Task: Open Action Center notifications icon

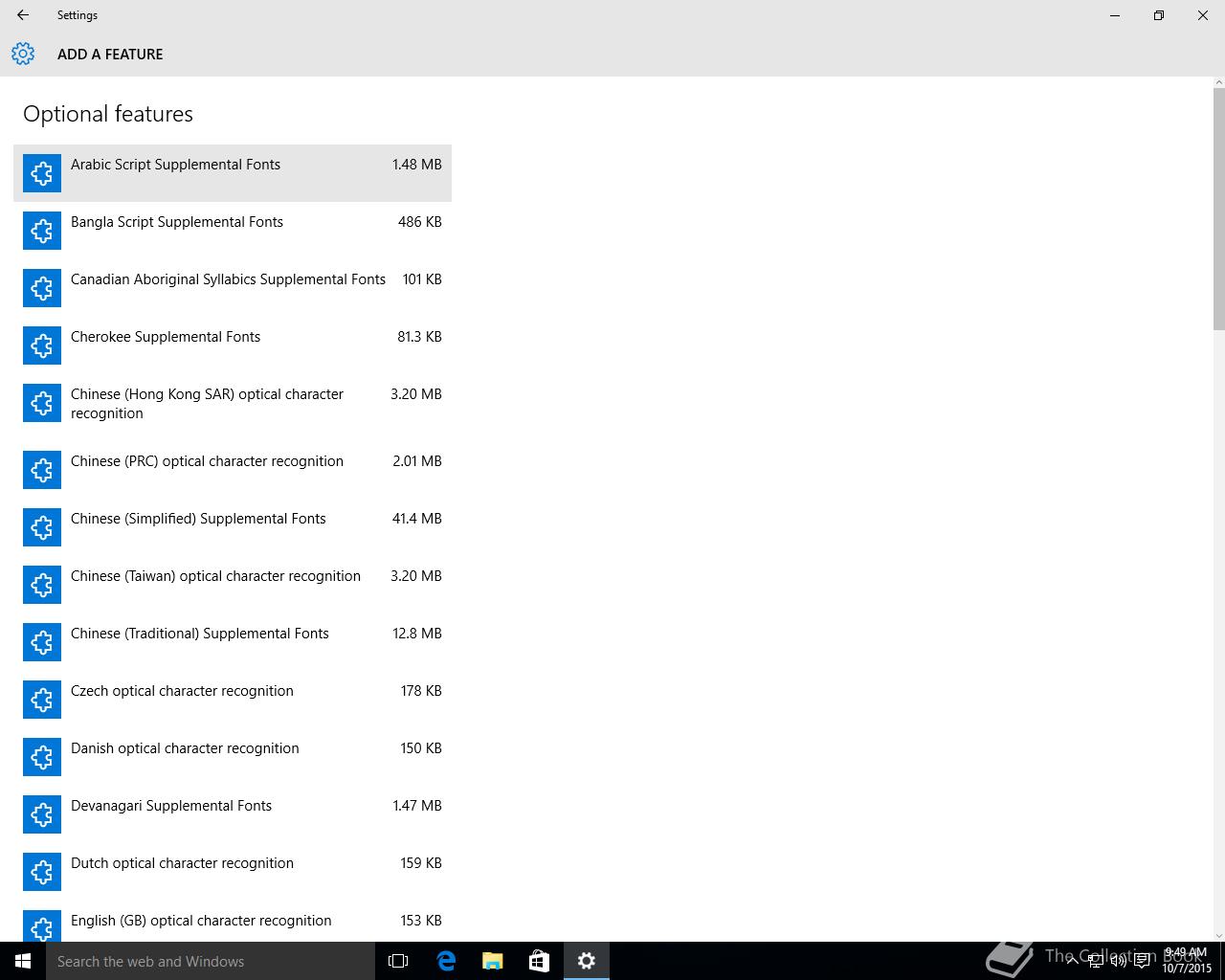Action: [1142, 961]
